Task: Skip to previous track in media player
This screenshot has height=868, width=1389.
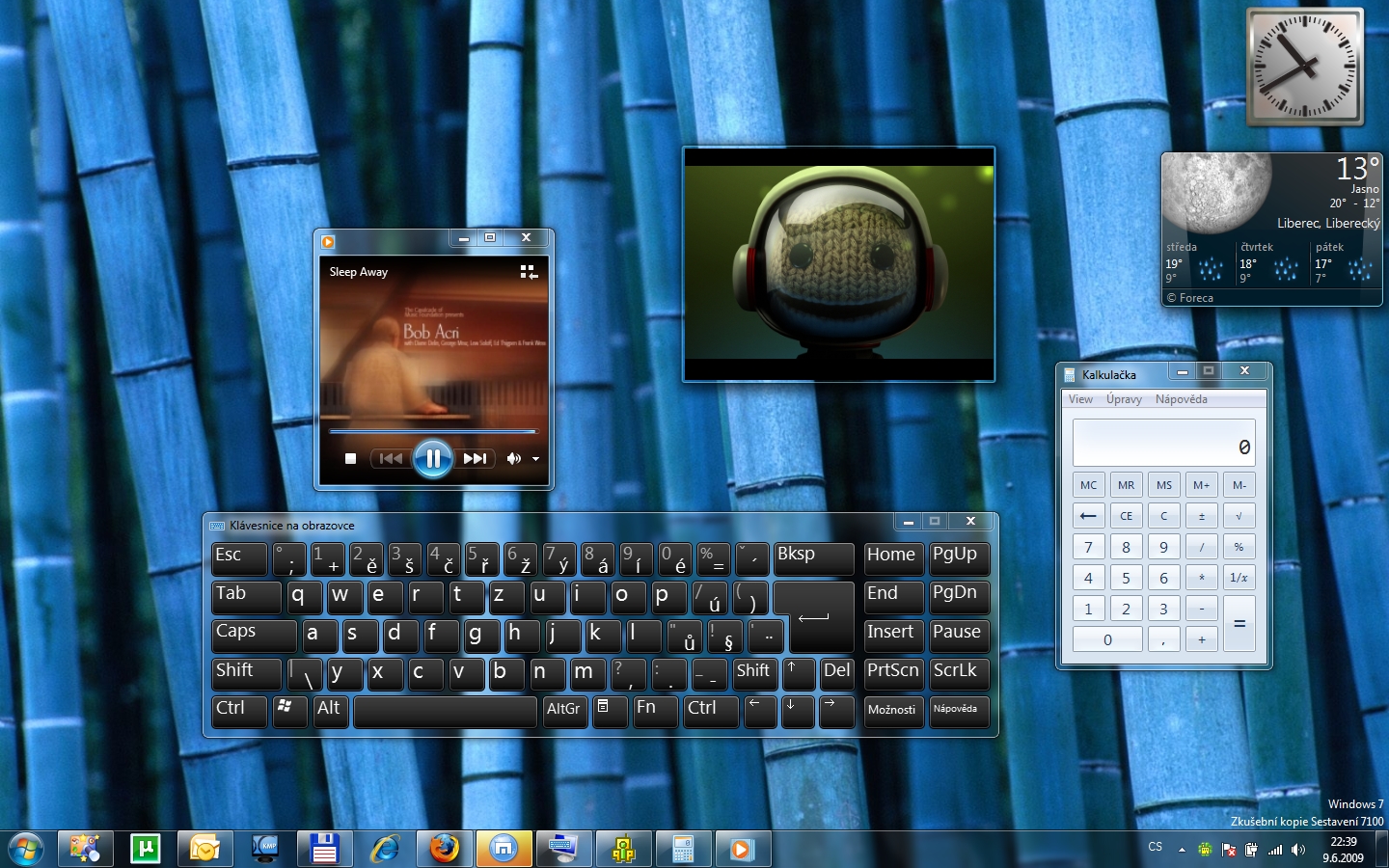Action: pyautogui.click(x=391, y=459)
